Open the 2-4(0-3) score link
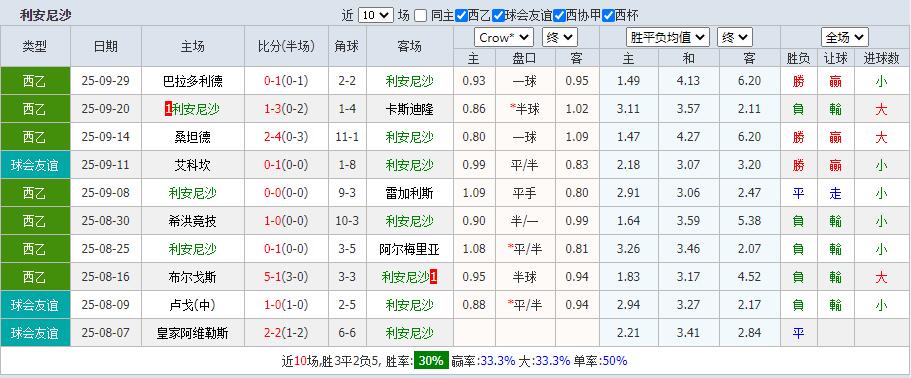This screenshot has height=378, width=911. click(286, 137)
